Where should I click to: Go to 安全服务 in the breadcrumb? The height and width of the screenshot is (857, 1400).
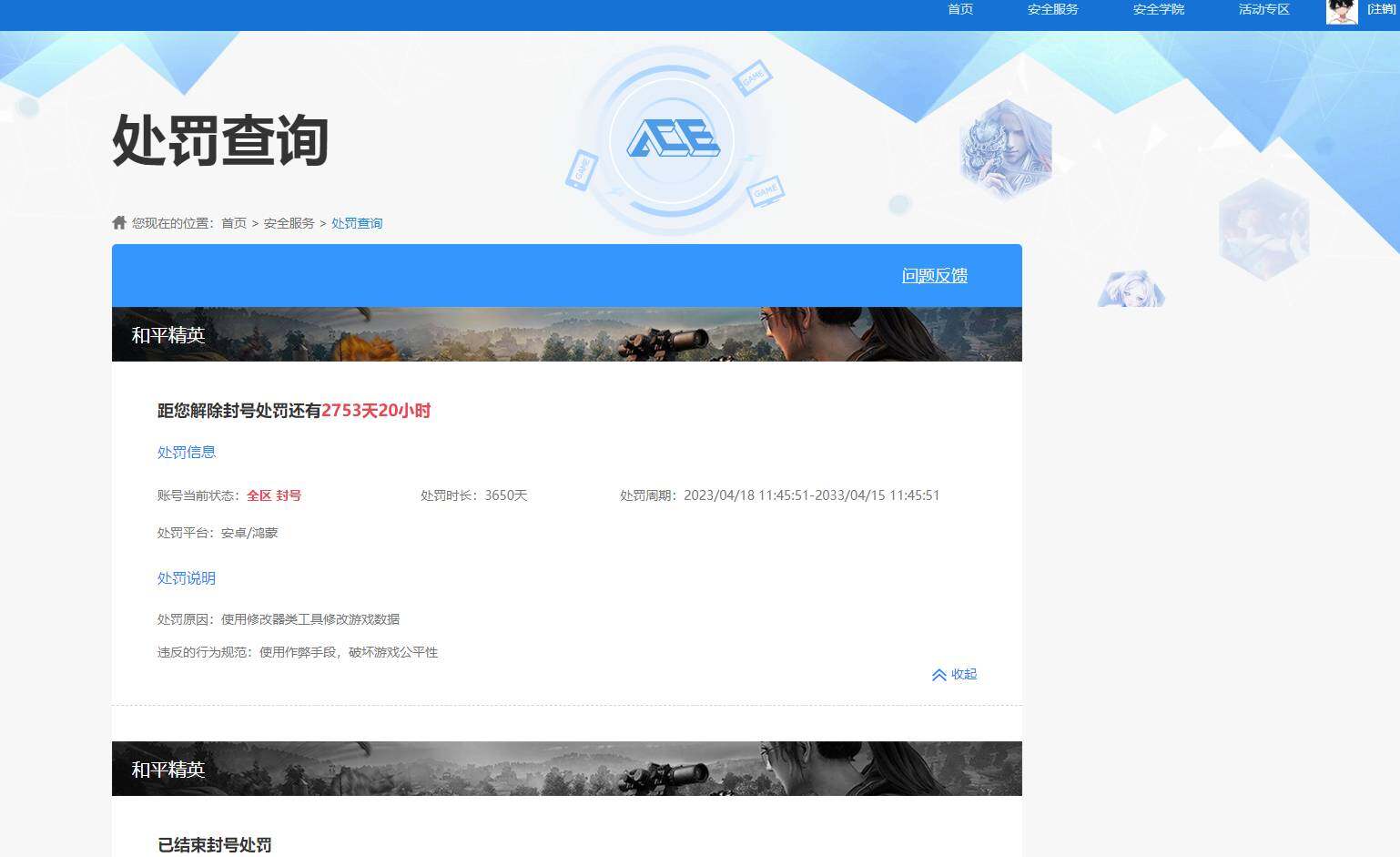point(289,223)
